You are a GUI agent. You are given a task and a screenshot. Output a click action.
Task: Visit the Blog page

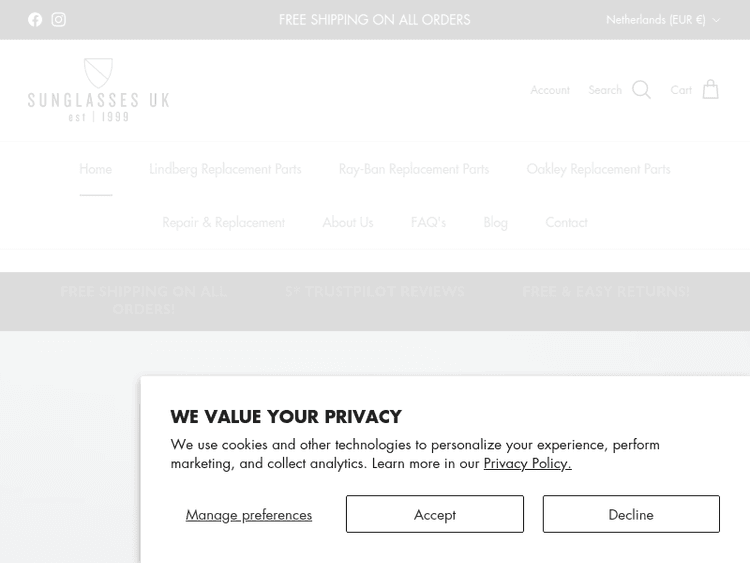(495, 222)
